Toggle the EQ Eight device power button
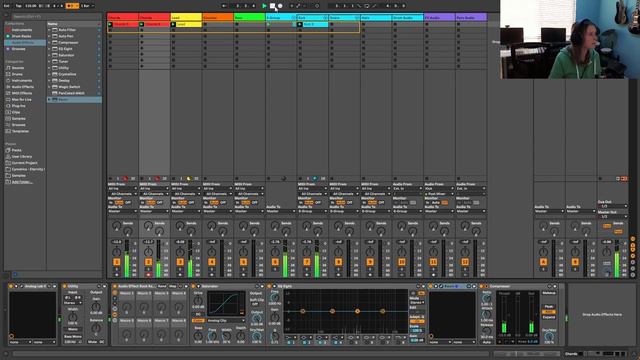The image size is (640, 360). click(269, 287)
